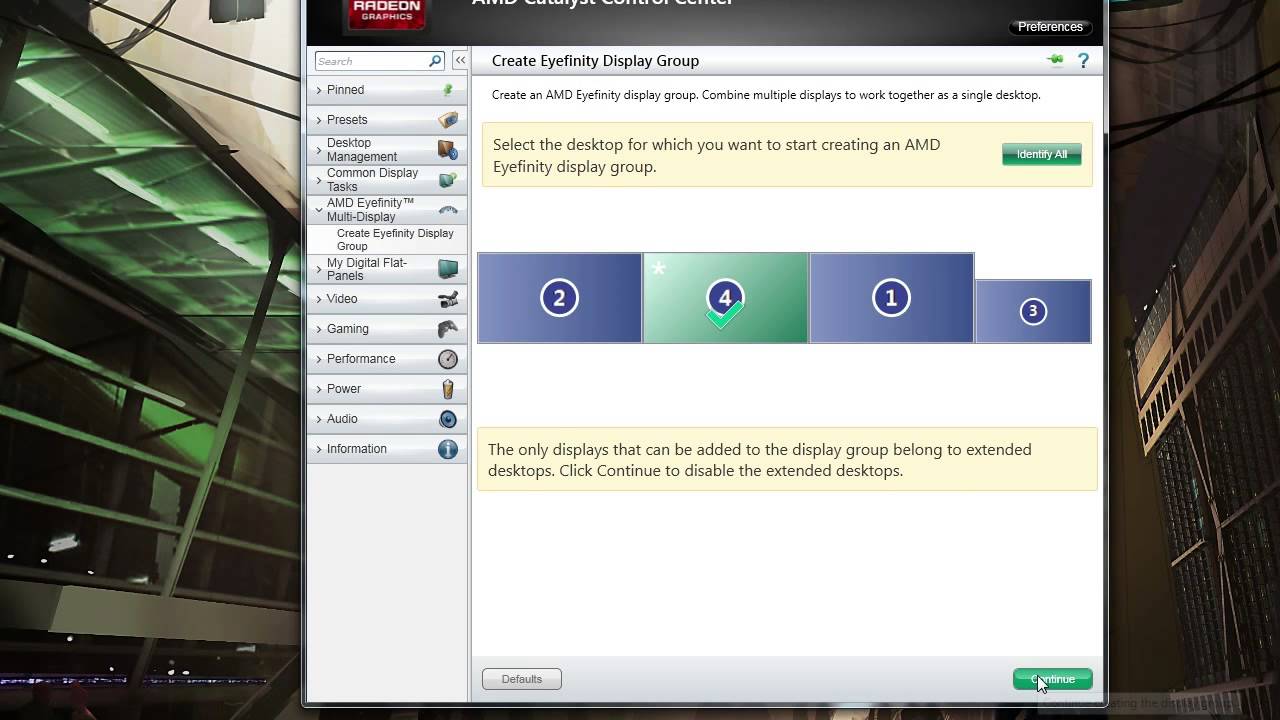The height and width of the screenshot is (720, 1280).
Task: Click the Audio speaker icon
Action: 448,419
